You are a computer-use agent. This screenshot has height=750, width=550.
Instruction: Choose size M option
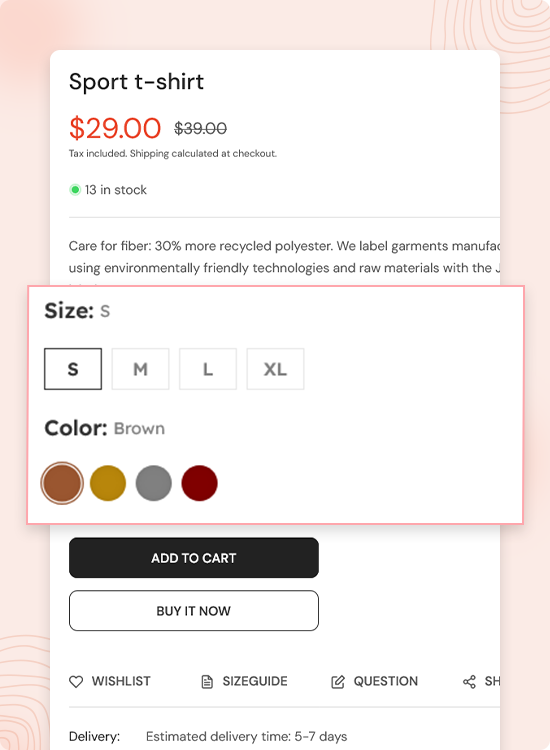click(x=140, y=369)
